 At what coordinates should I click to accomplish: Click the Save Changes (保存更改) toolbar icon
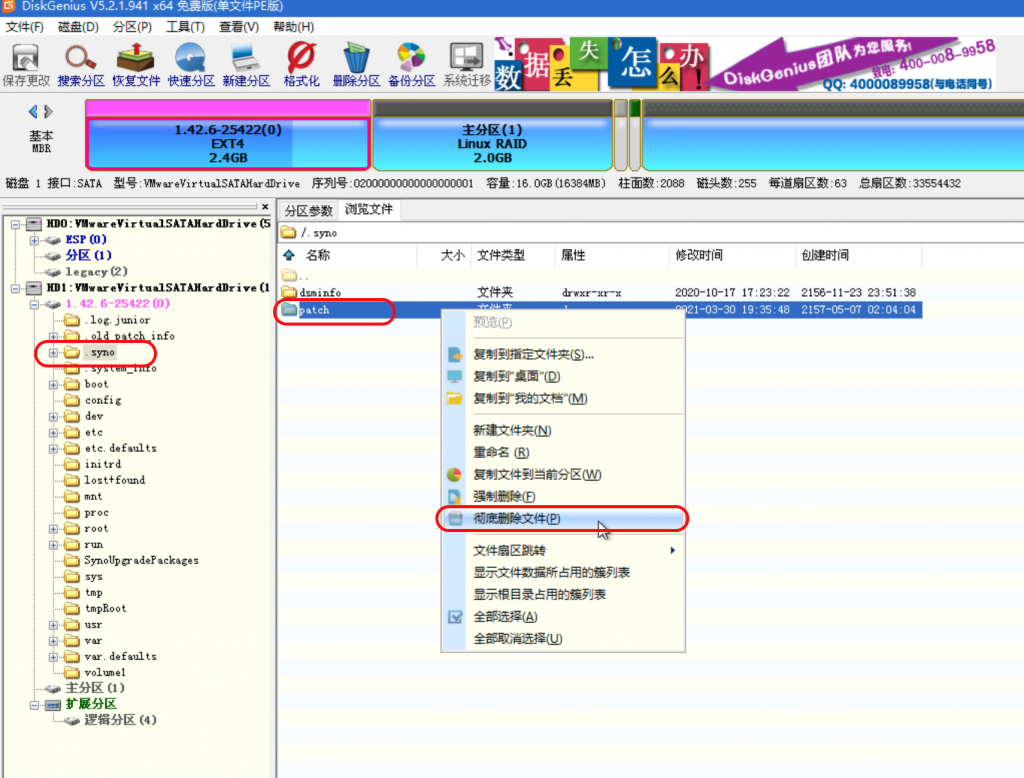25,65
